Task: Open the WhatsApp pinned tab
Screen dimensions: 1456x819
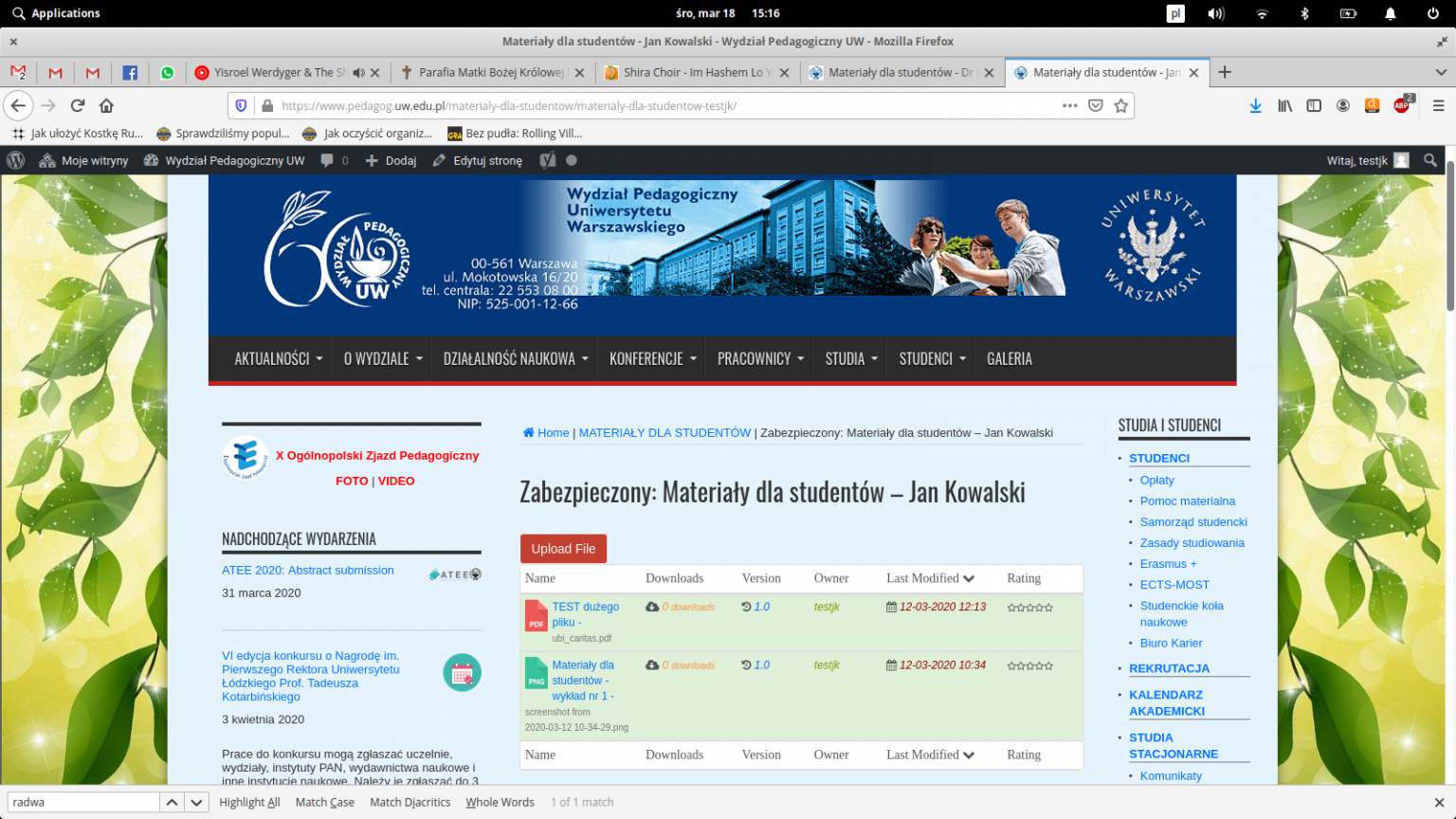Action: pyautogui.click(x=168, y=73)
